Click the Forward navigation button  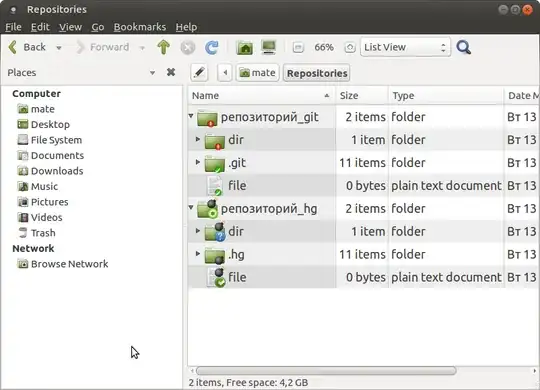click(103, 47)
